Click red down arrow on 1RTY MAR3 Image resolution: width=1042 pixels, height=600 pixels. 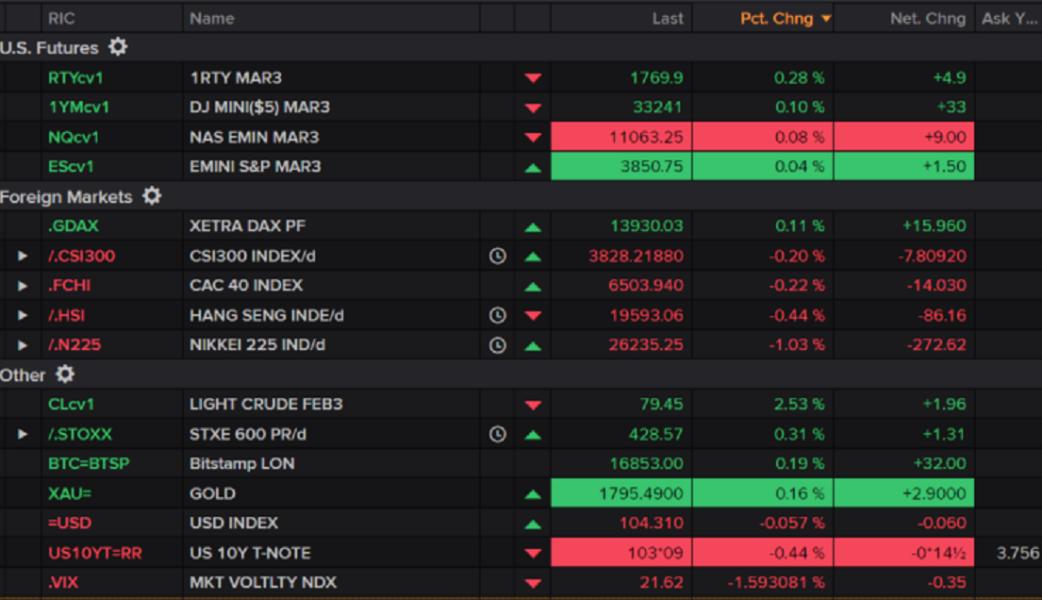pos(532,78)
